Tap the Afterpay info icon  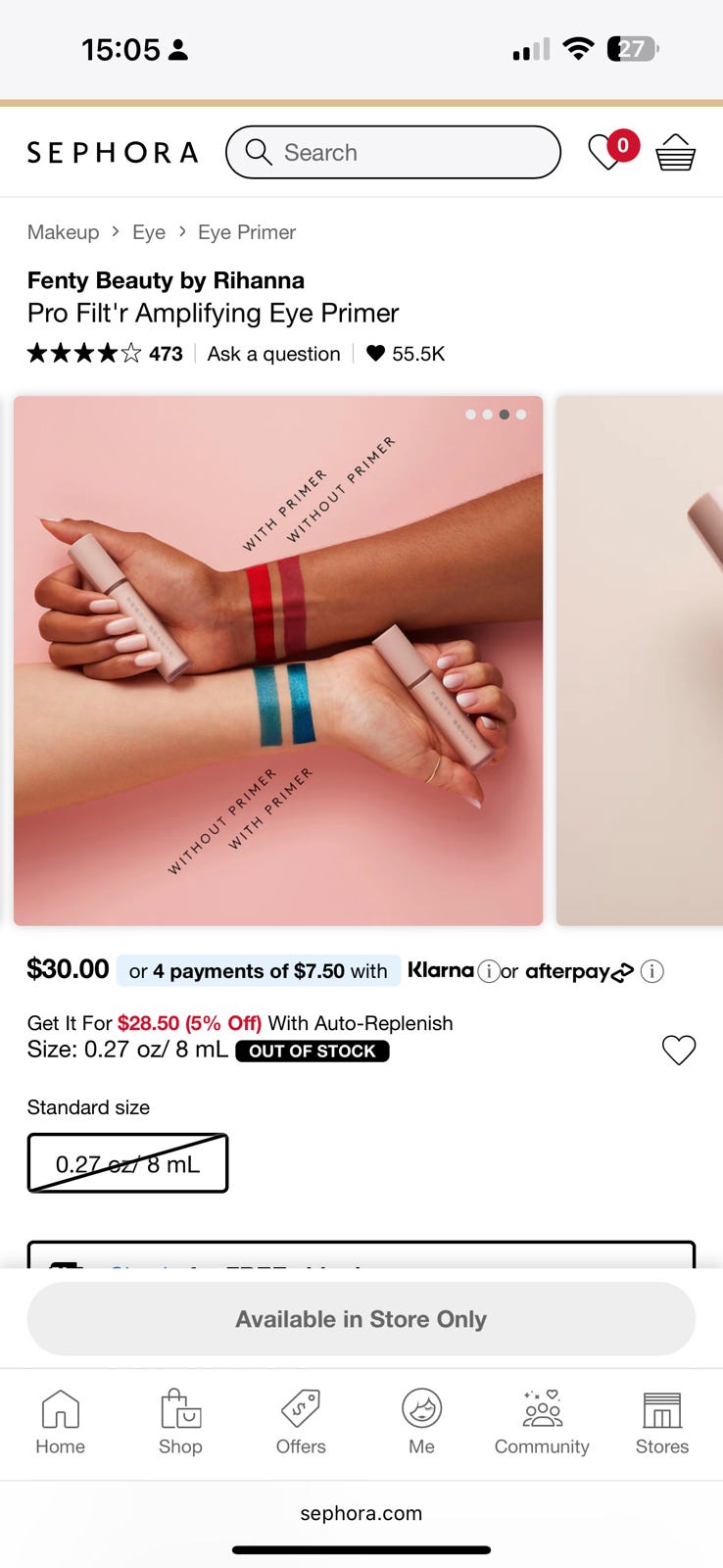pos(651,971)
